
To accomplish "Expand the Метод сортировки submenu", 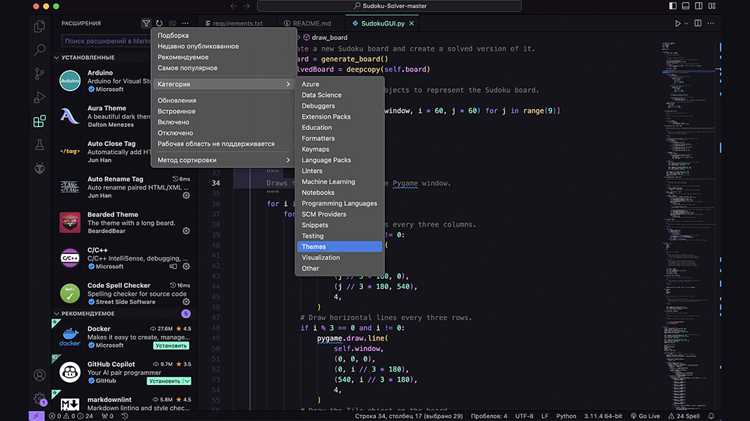I will [223, 160].
